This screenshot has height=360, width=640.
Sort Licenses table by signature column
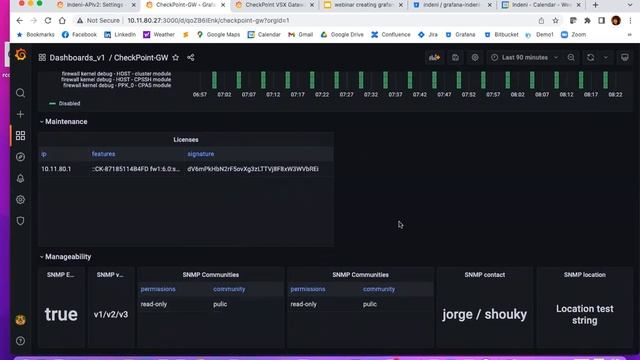[200, 154]
